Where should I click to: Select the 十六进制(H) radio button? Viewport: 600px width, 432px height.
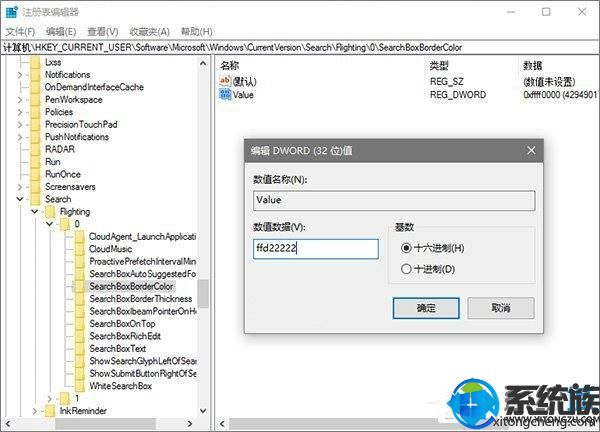[x=406, y=248]
